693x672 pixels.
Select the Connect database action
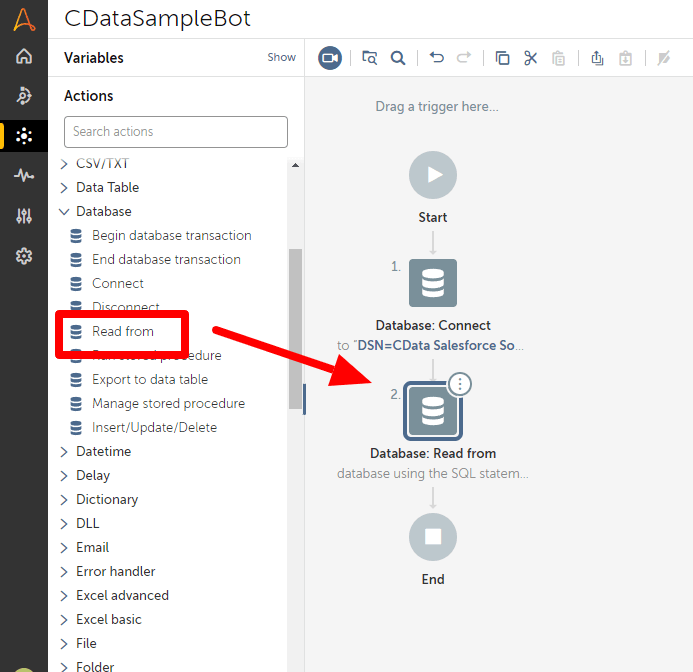pyautogui.click(x=117, y=284)
